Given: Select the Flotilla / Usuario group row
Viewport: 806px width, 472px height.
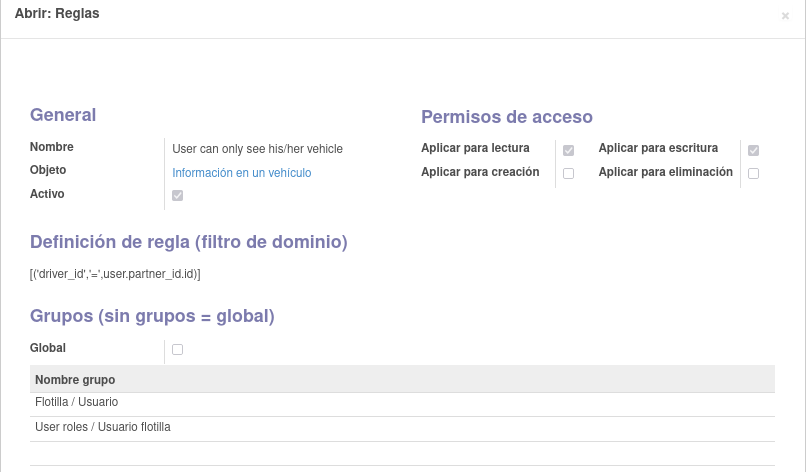Looking at the screenshot, I should pos(402,405).
